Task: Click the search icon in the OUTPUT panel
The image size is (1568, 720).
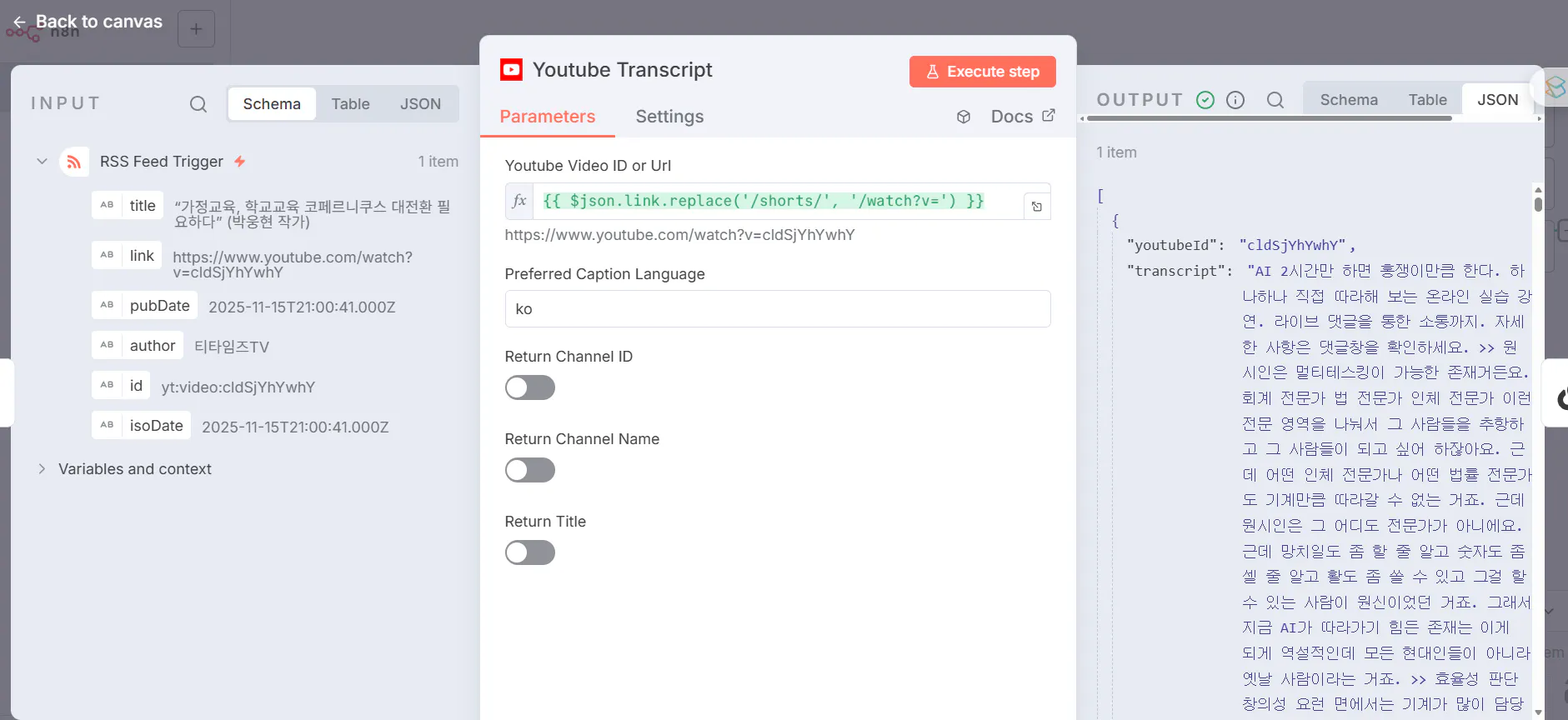Action: [x=1275, y=100]
